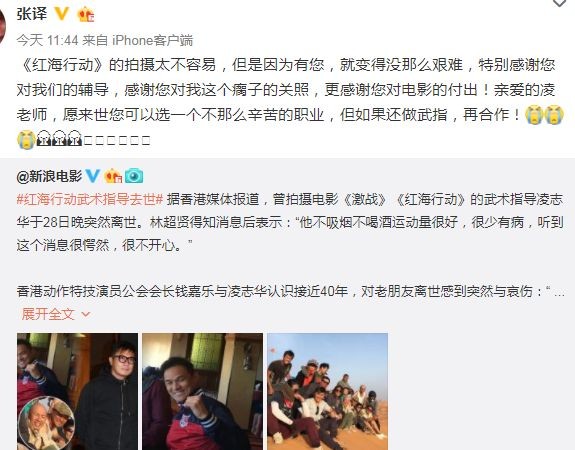The image size is (575, 450).
Task: Click 张译's profile avatar at top left
Action: click(x=3, y=26)
